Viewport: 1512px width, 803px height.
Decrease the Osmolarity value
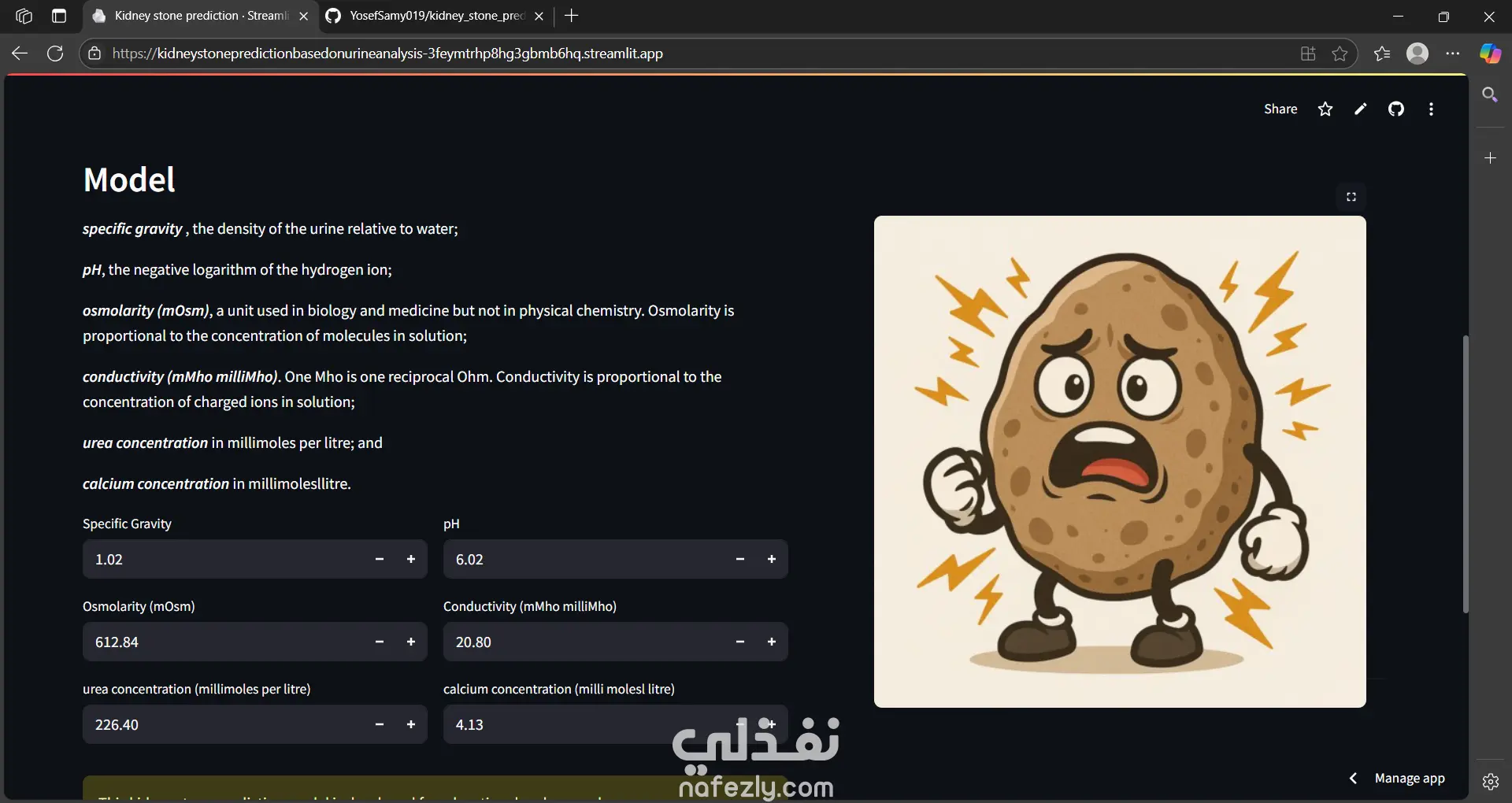point(380,642)
